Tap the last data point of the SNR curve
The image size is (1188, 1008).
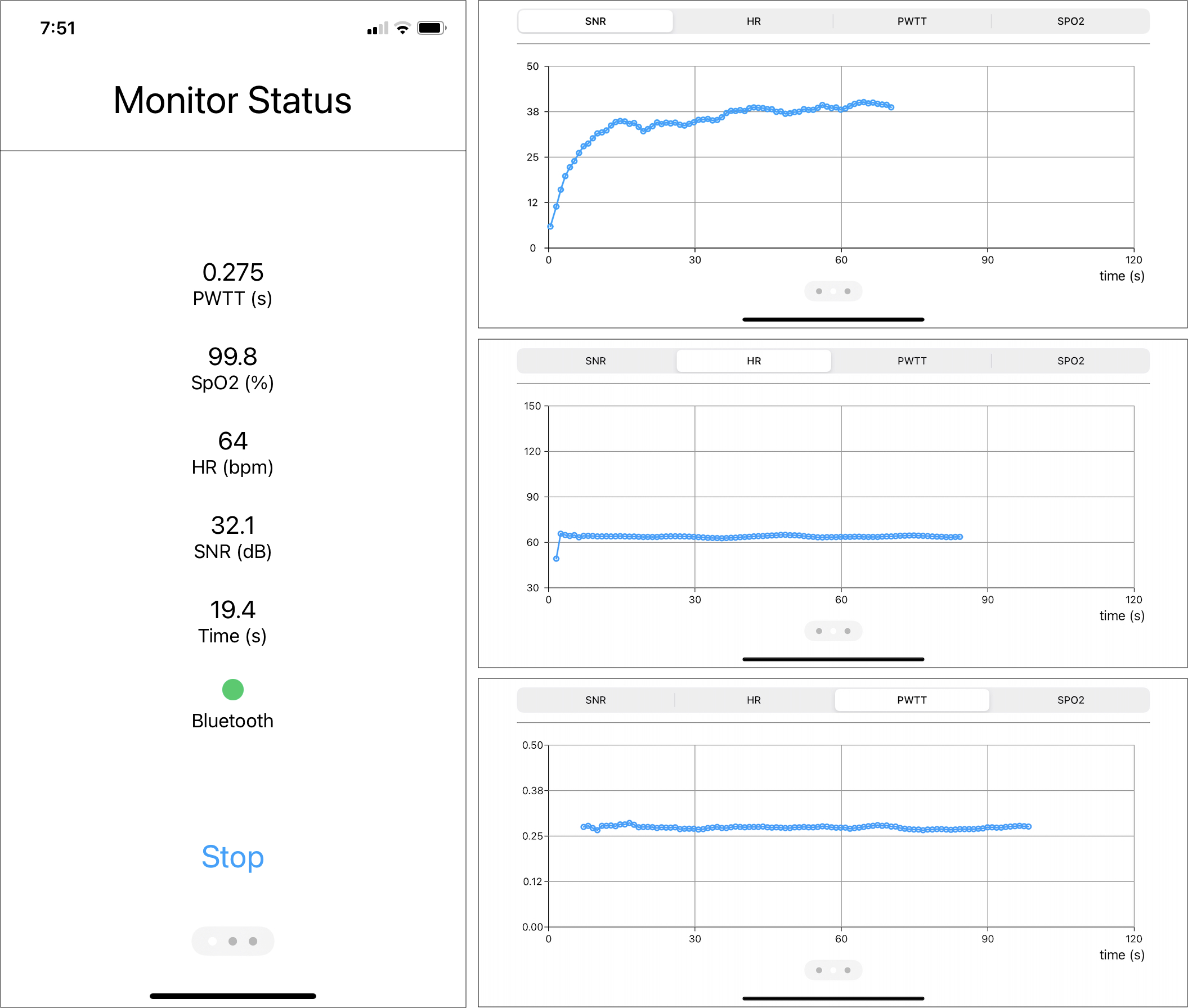(x=891, y=107)
